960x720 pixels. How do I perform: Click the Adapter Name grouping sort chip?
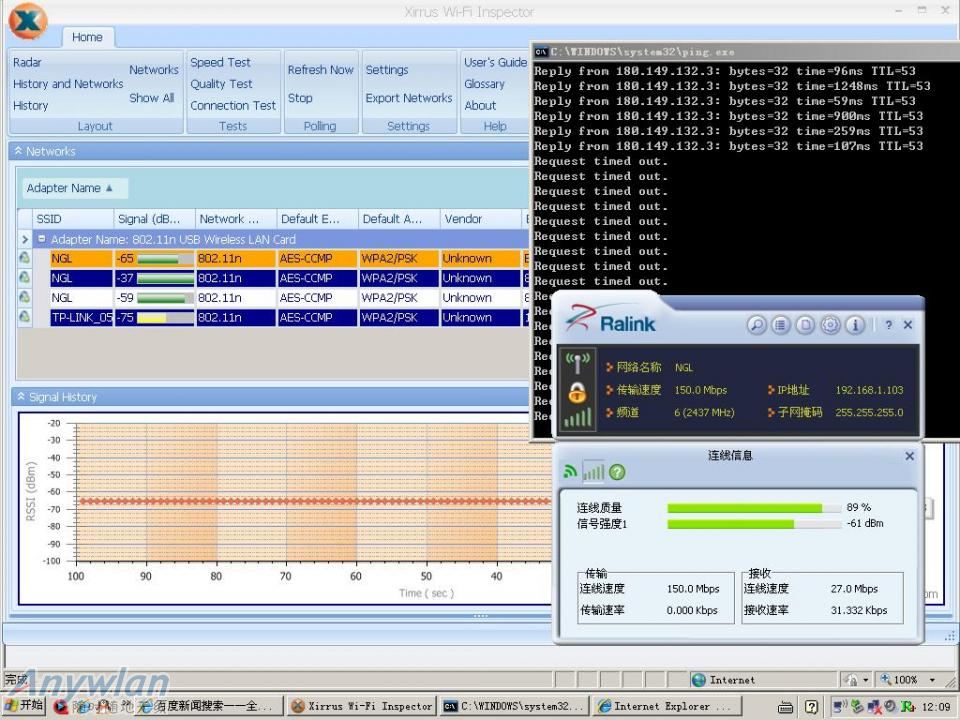75,188
